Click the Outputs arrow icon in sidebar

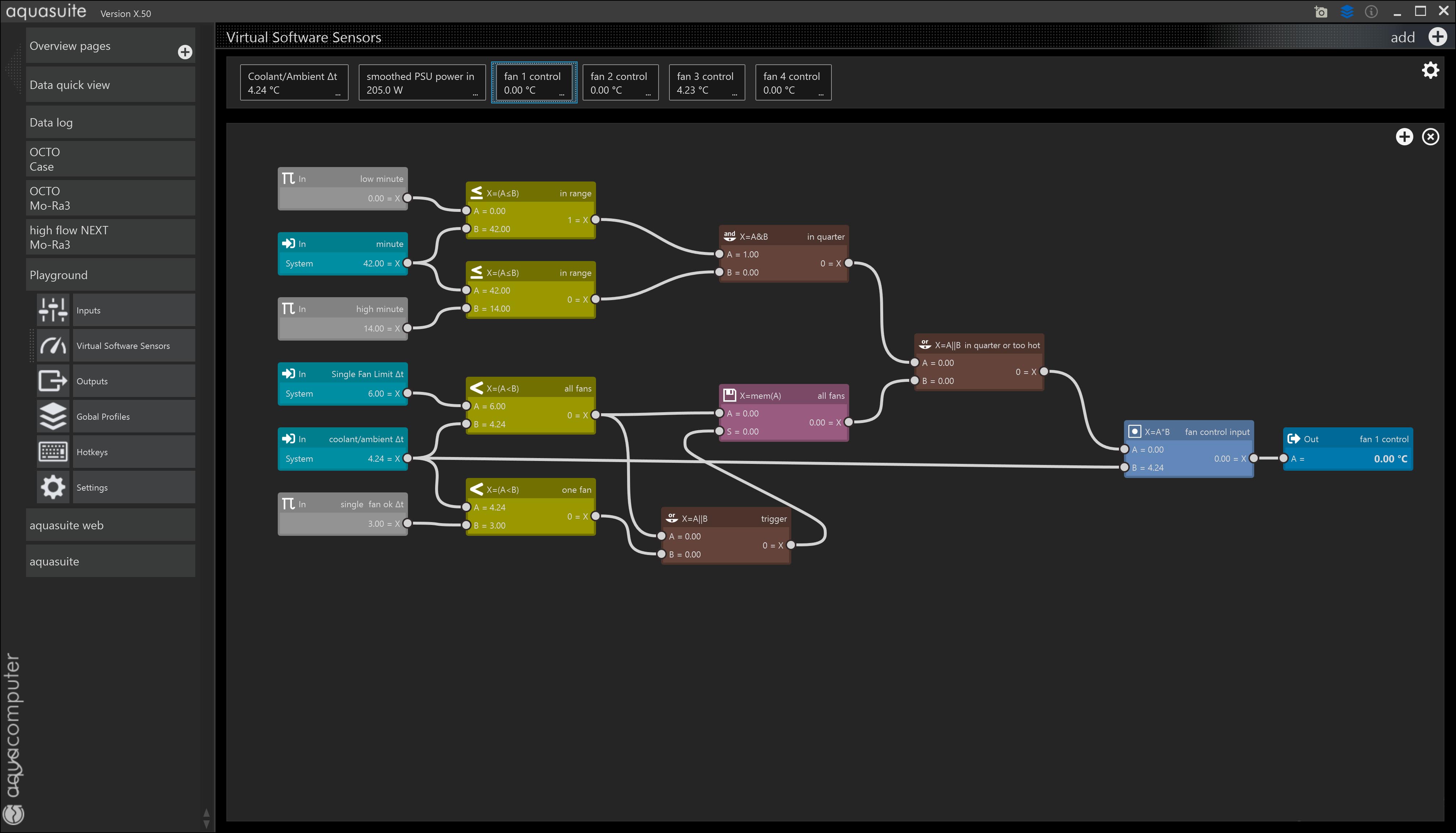click(x=53, y=381)
